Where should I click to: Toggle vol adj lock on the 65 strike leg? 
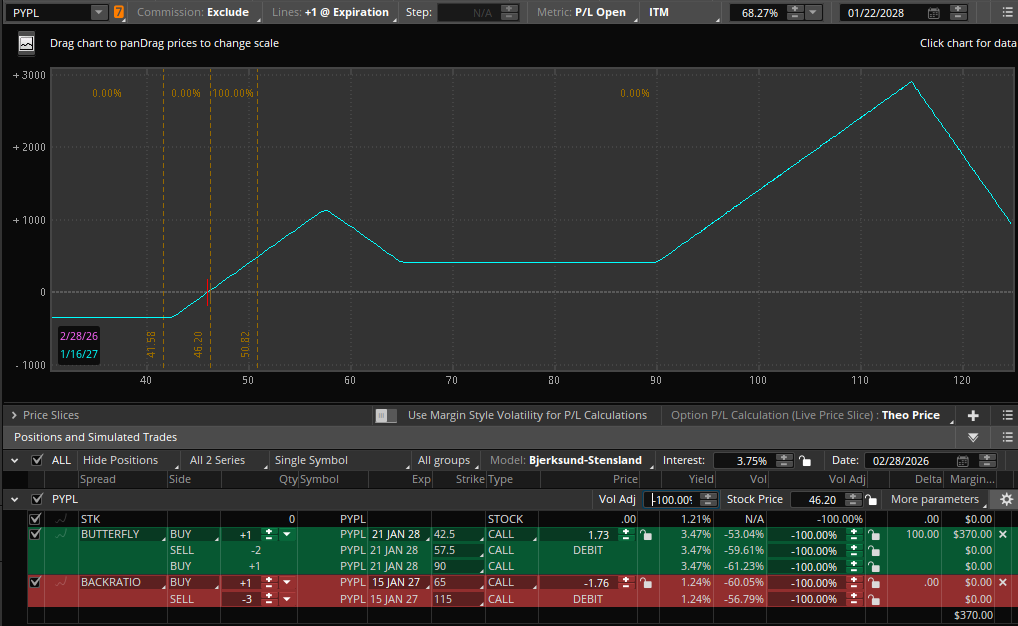coord(875,583)
